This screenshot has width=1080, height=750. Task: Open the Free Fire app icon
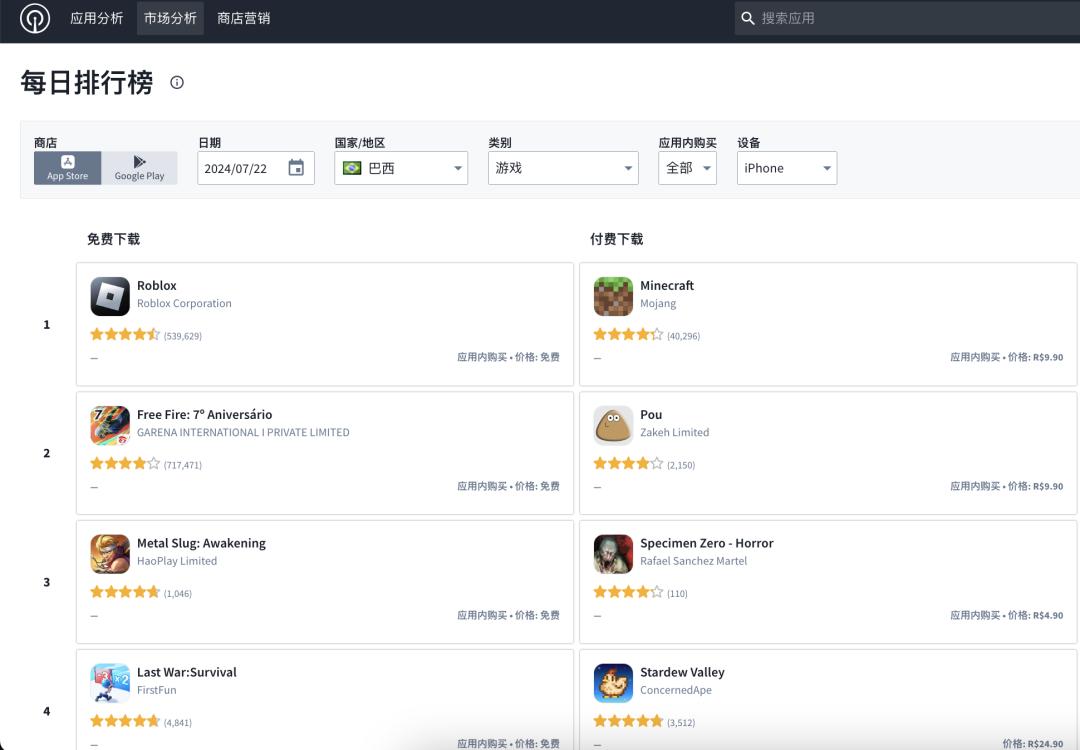click(110, 426)
